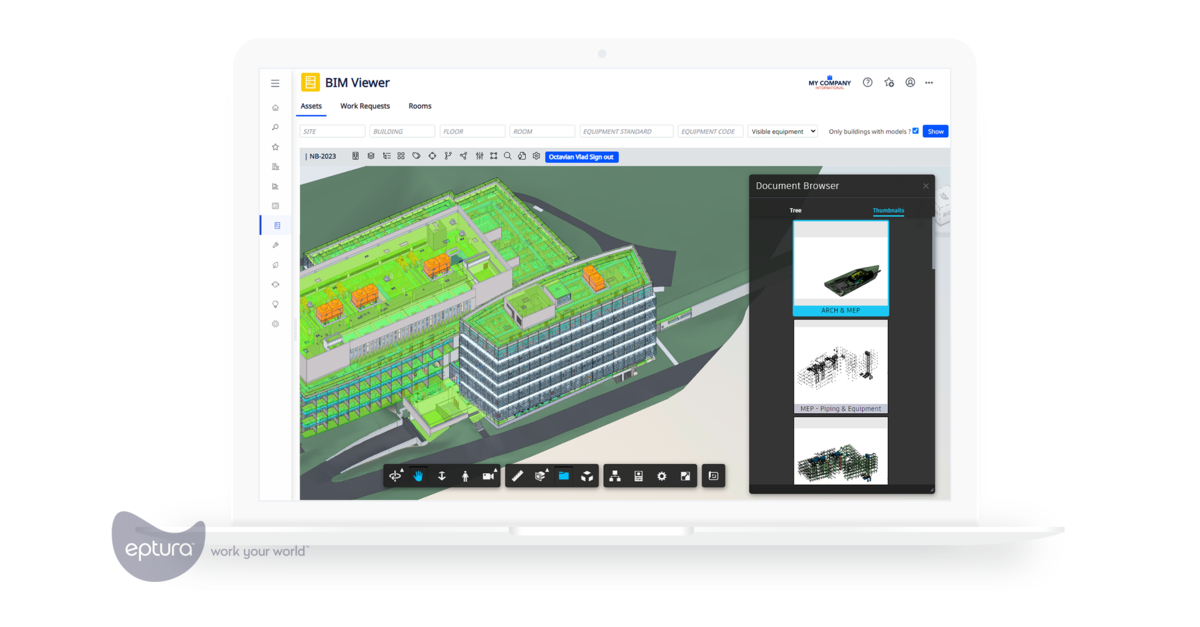Click the blue Show button
The width and height of the screenshot is (1200, 627).
click(x=935, y=131)
